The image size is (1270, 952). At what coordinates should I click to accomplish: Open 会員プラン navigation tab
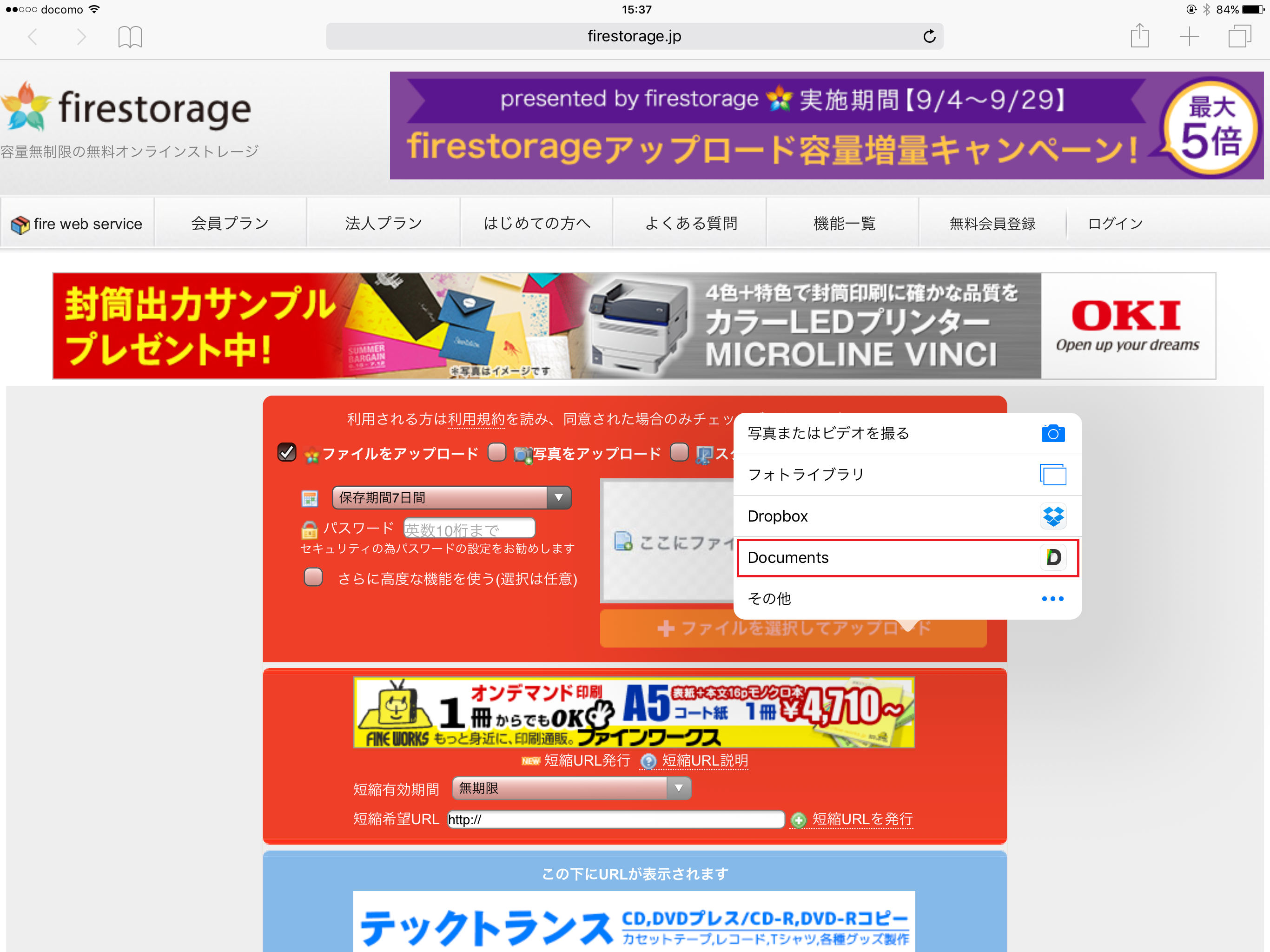(230, 224)
